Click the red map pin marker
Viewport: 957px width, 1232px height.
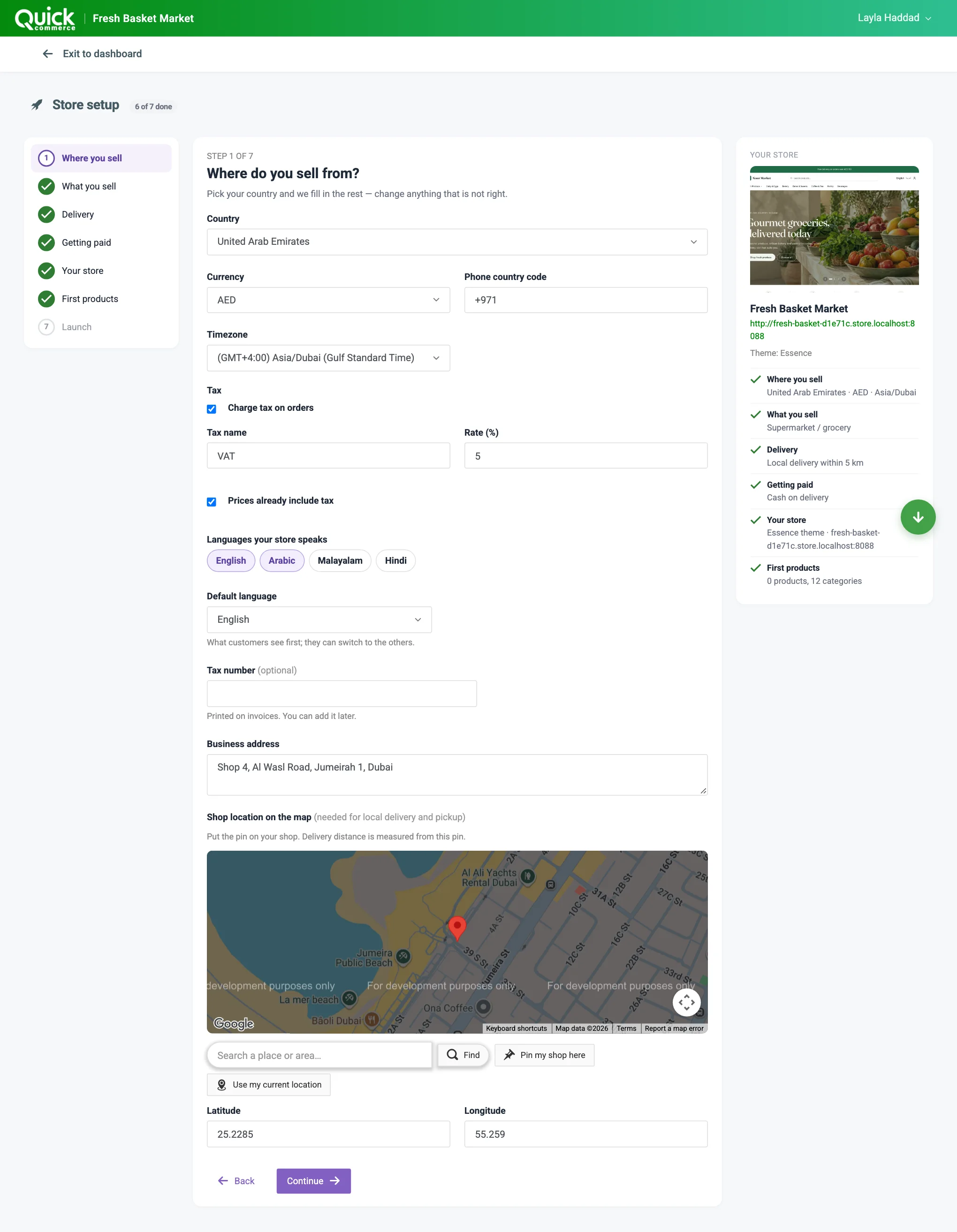(x=457, y=928)
